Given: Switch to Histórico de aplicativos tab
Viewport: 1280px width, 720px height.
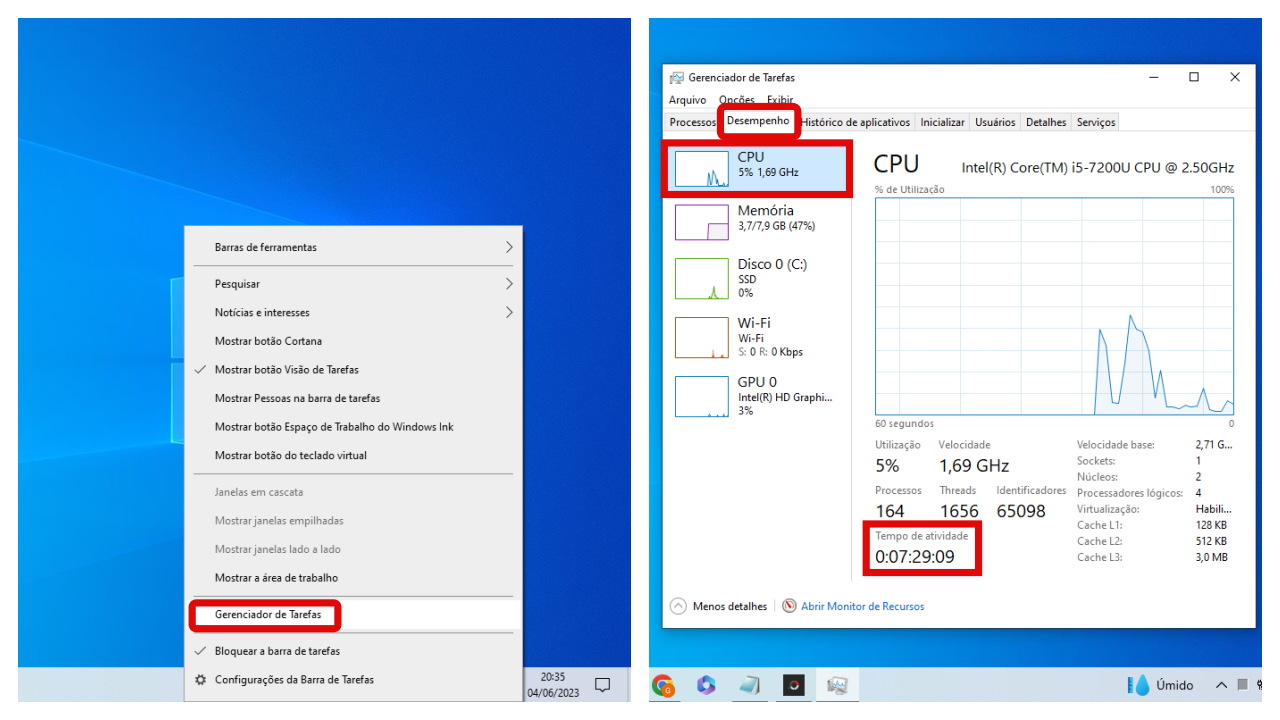Looking at the screenshot, I should click(x=856, y=122).
